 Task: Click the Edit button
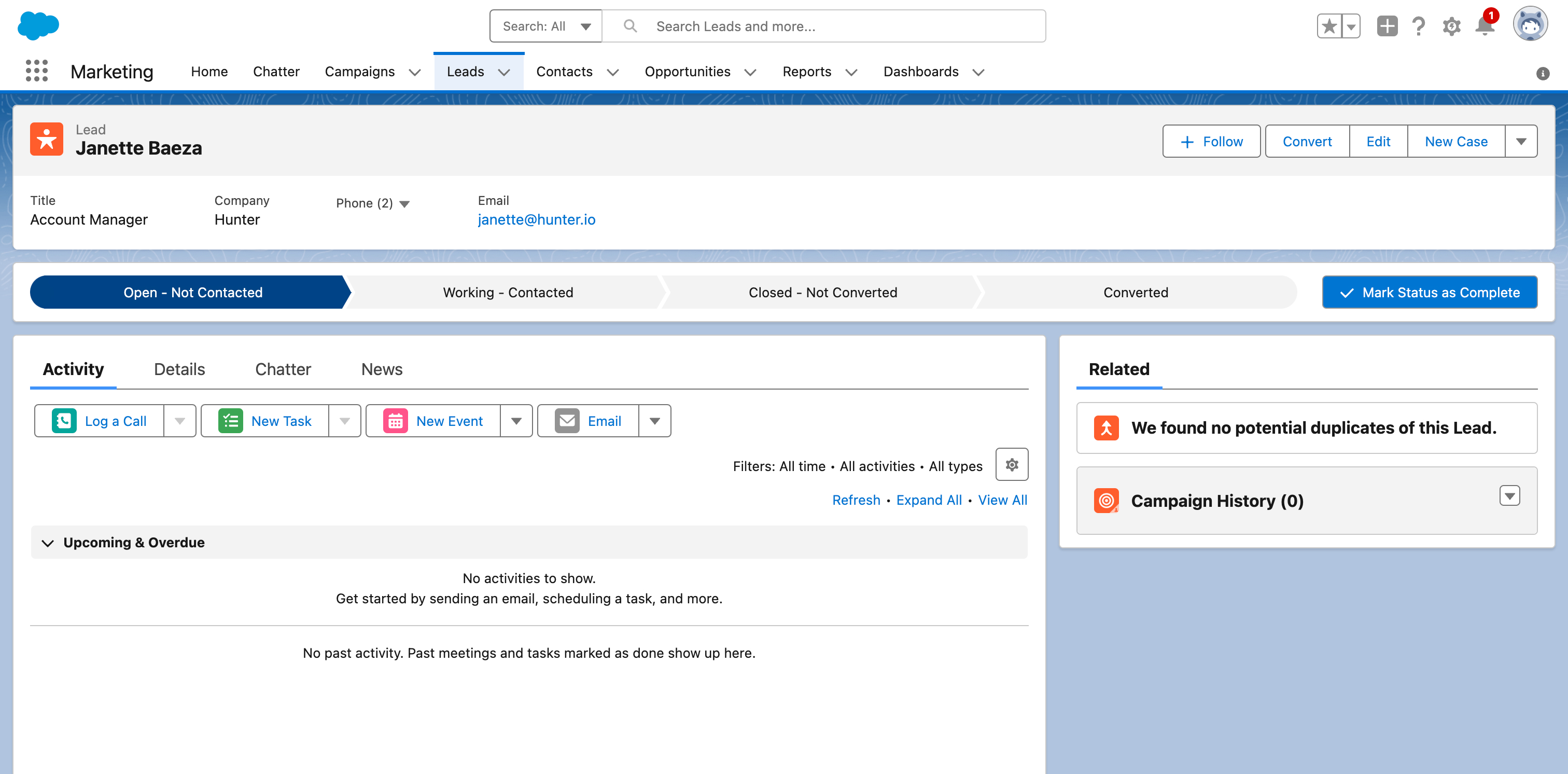pos(1378,141)
